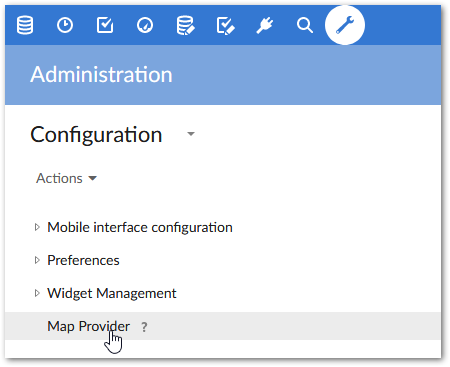
Task: Select the wrench administration icon
Action: click(345, 25)
